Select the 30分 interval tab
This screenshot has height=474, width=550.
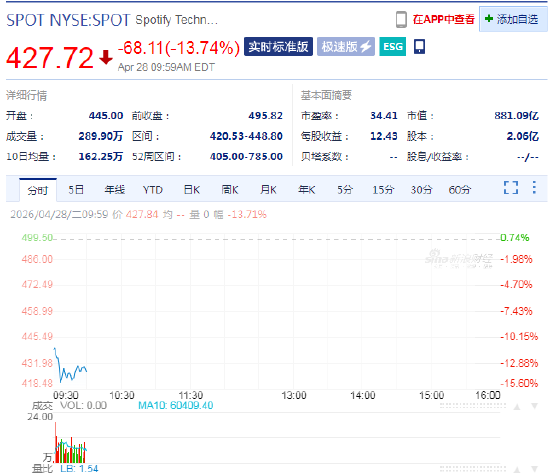pos(421,190)
